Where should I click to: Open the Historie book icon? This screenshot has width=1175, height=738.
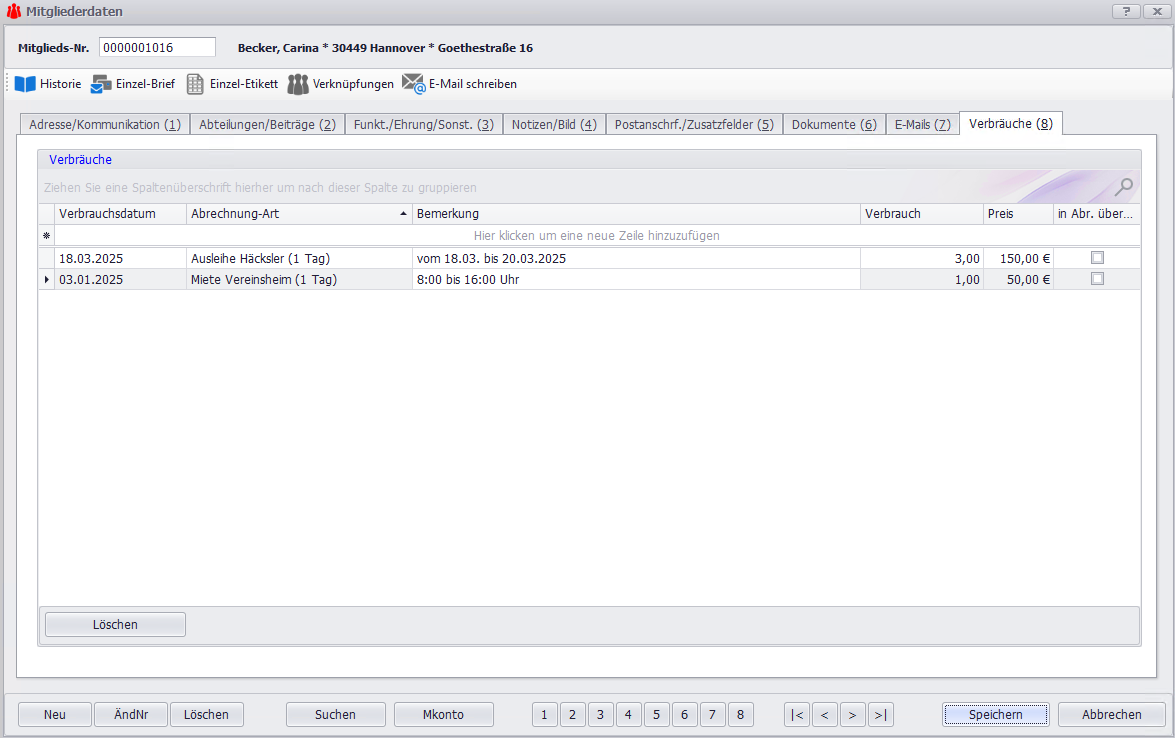point(25,84)
